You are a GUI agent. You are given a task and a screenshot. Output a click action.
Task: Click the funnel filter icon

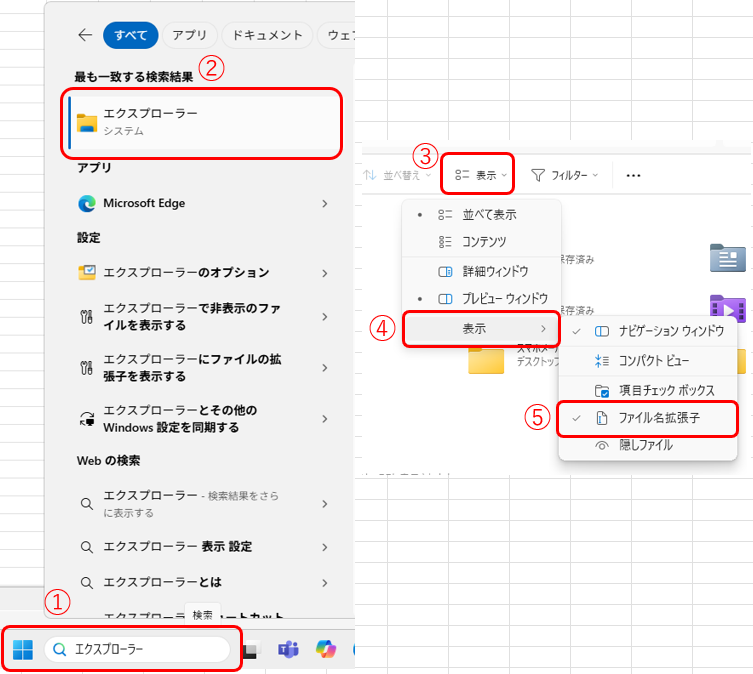538,175
